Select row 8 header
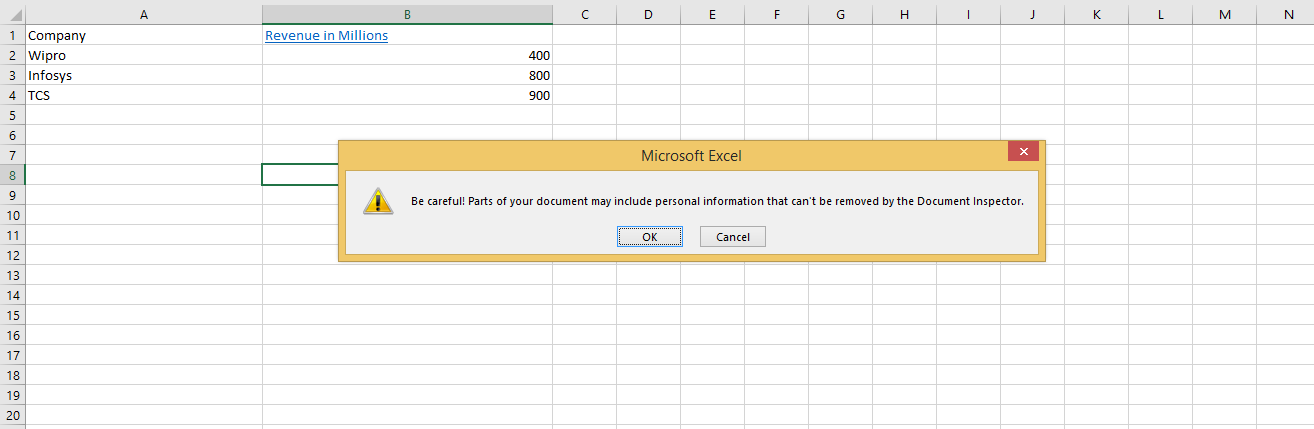Screen dimensions: 1314x429 [12, 175]
